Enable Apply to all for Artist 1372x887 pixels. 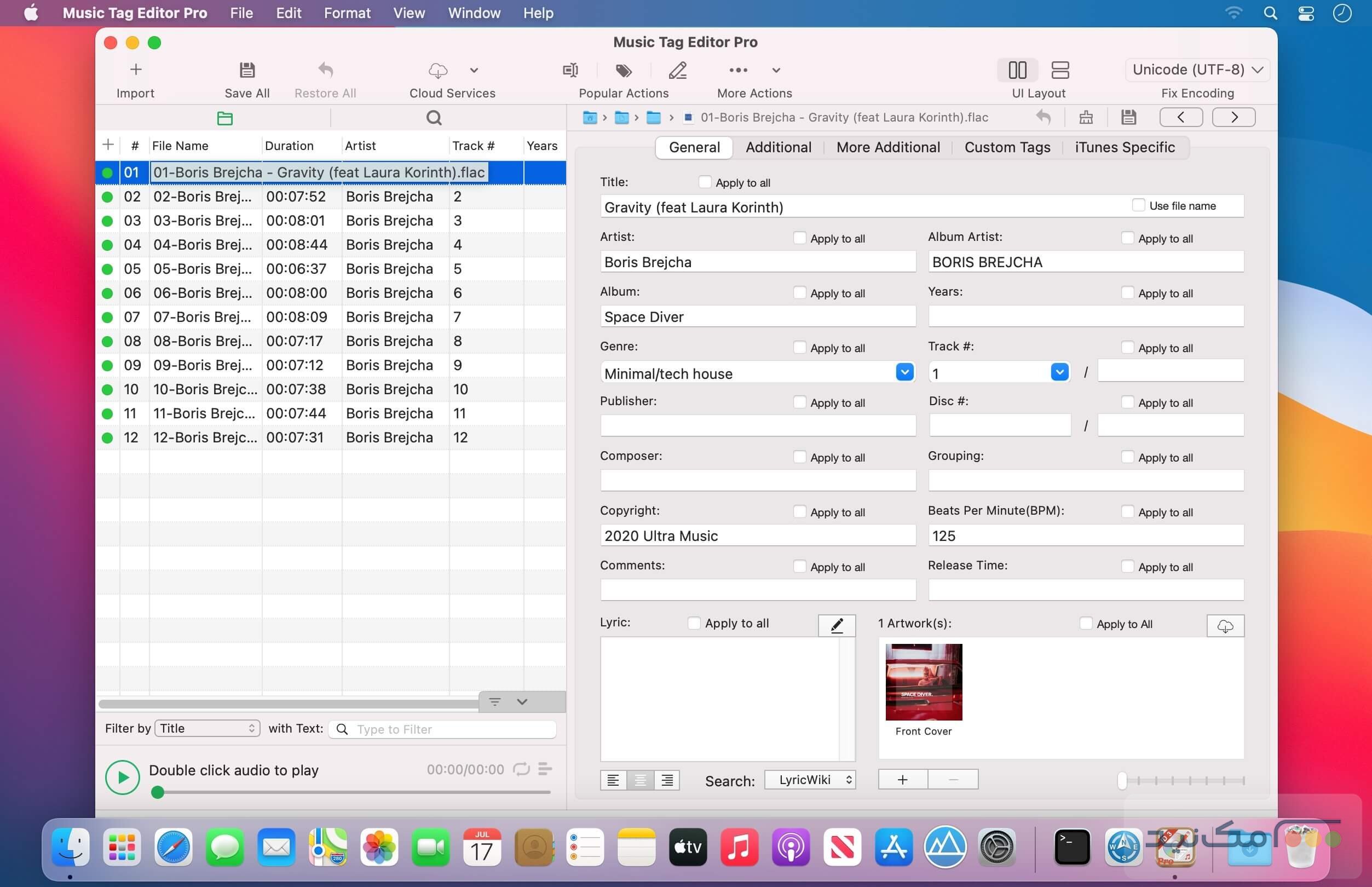(x=799, y=237)
